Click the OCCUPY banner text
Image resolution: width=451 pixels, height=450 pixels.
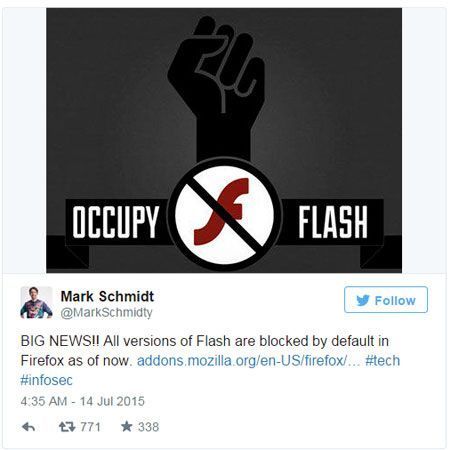pos(115,222)
